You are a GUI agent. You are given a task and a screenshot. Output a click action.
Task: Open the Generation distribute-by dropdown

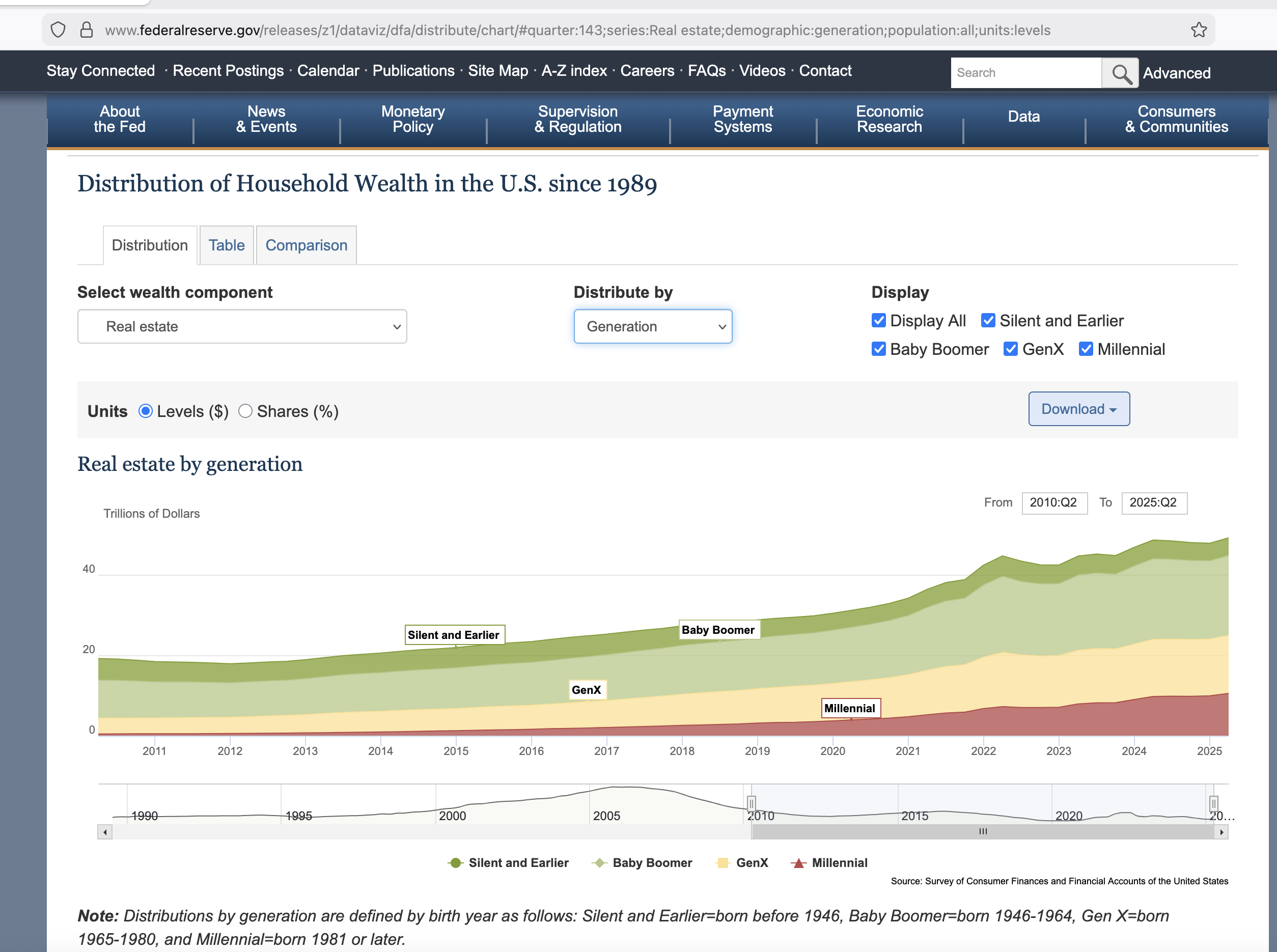pos(652,327)
